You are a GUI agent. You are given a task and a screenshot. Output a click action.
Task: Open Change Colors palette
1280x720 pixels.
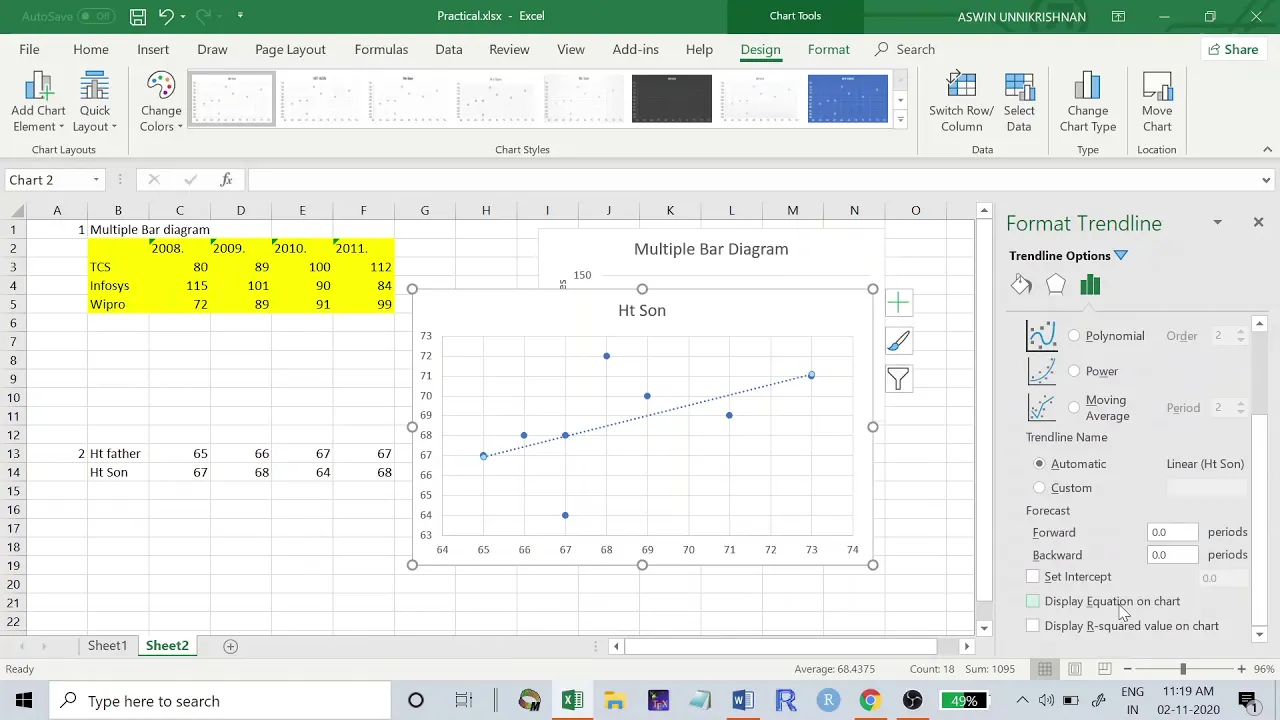tap(161, 102)
